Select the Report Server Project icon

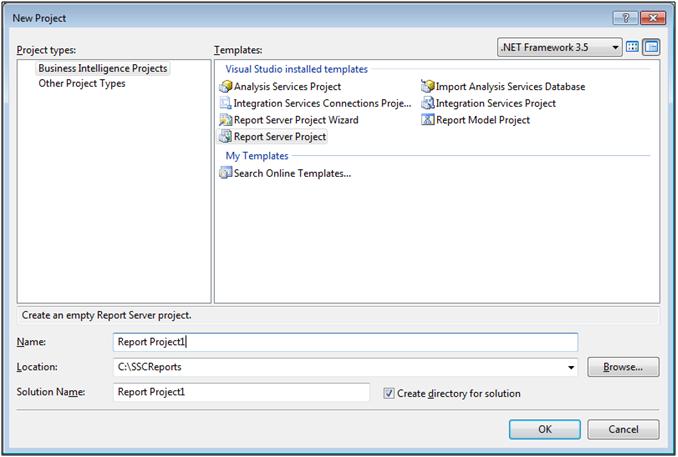225,137
